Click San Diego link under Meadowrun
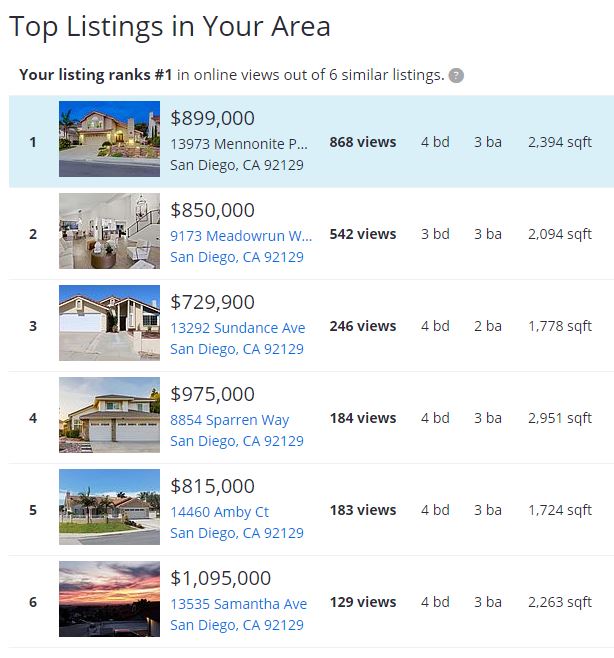Image resolution: width=614 pixels, height=658 pixels. pyautogui.click(x=237, y=257)
